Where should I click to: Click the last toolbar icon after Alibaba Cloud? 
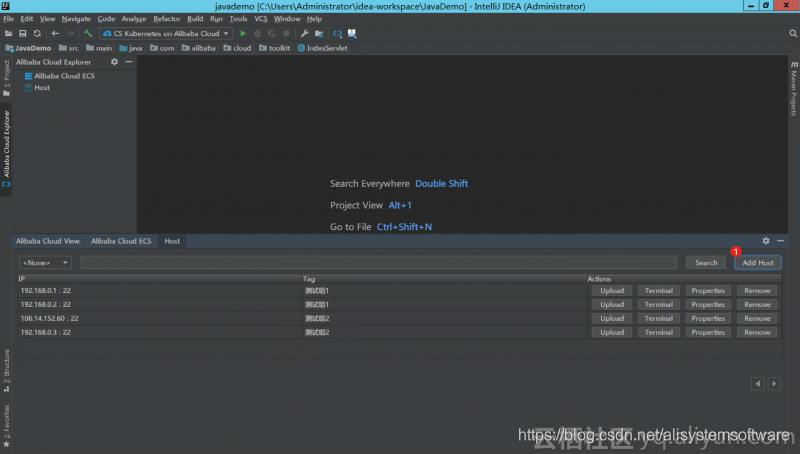click(x=352, y=34)
